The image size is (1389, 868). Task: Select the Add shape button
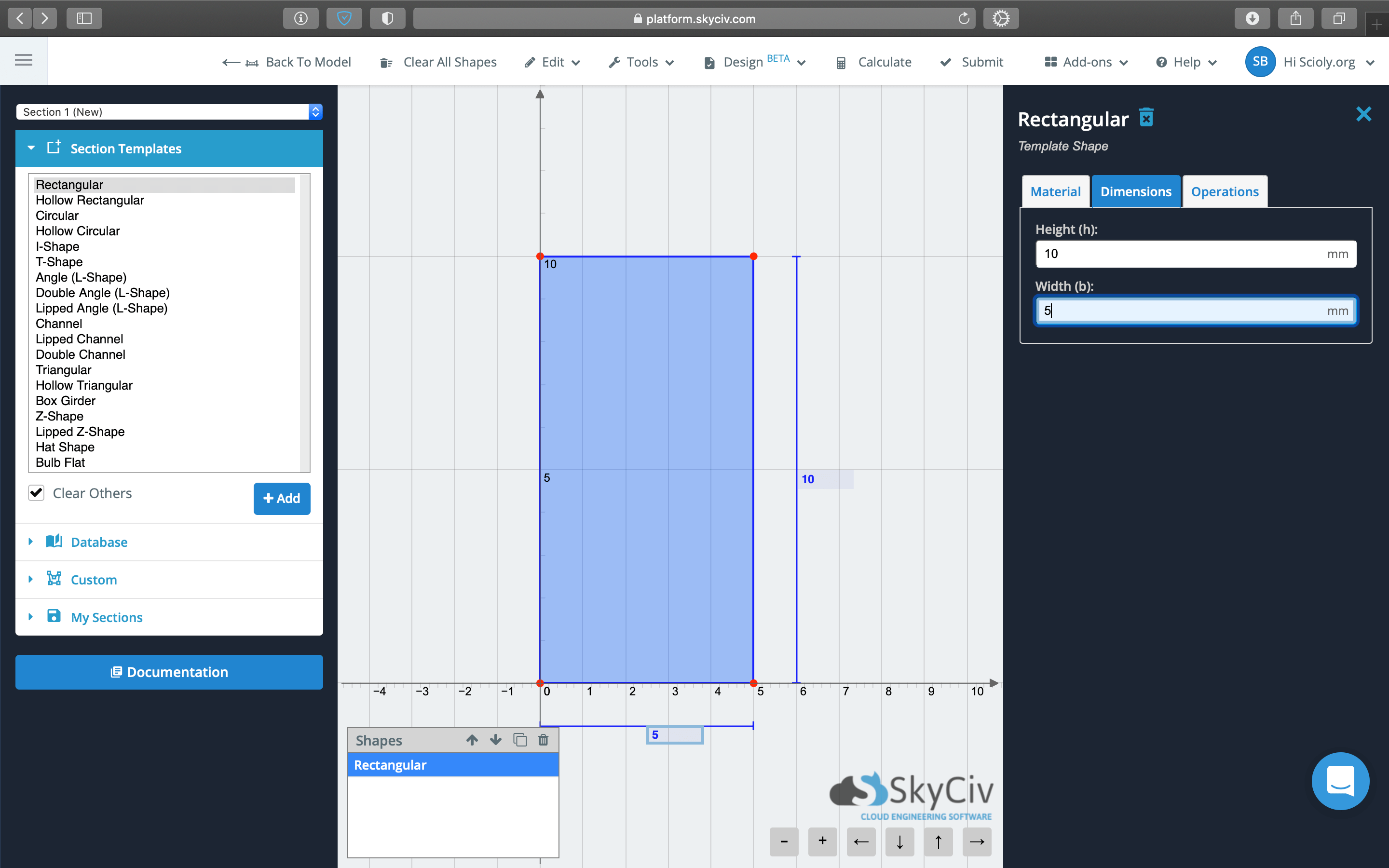(x=282, y=498)
